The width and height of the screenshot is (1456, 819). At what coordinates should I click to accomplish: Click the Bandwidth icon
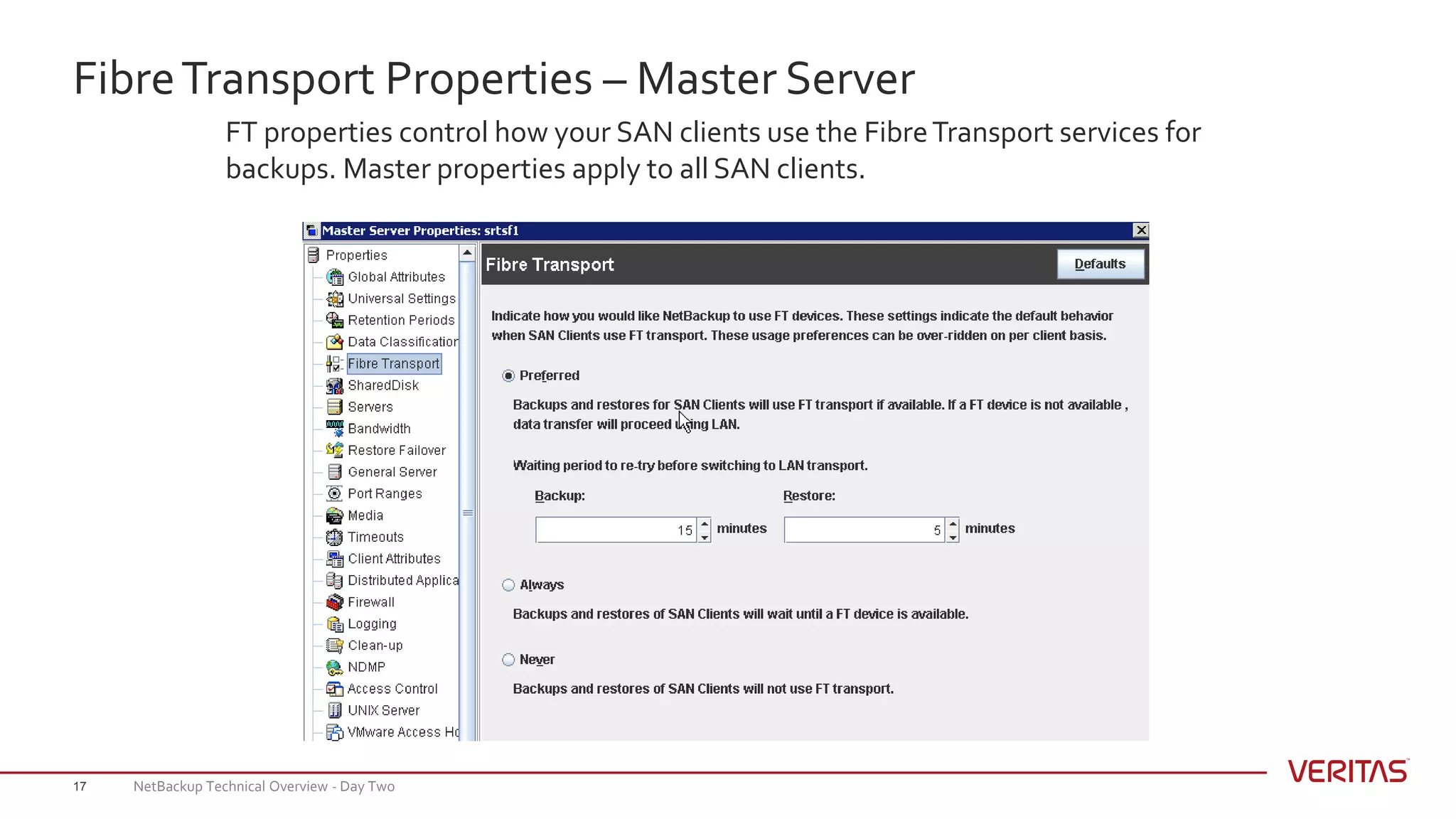335,428
